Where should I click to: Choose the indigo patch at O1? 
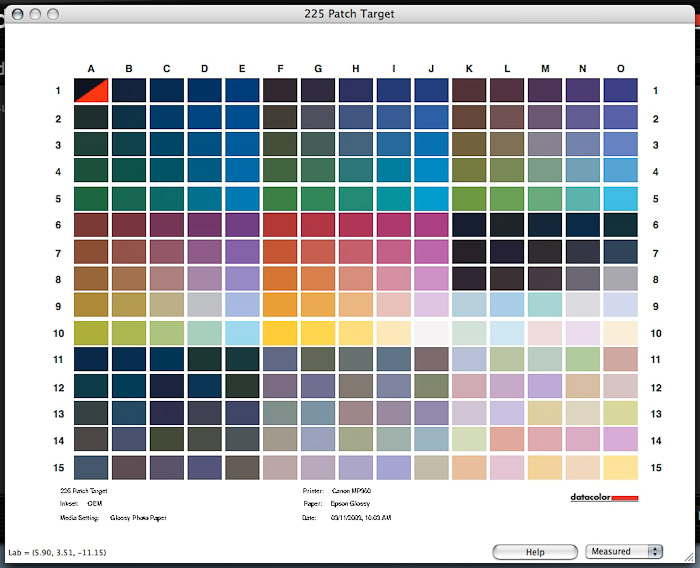(620, 90)
